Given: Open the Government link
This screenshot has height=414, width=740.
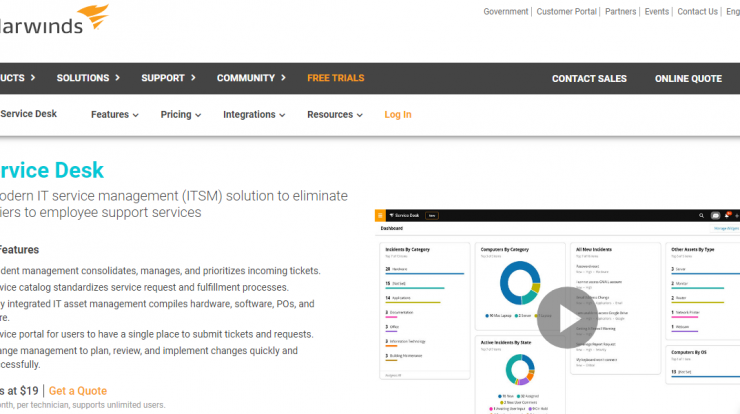Looking at the screenshot, I should (505, 12).
